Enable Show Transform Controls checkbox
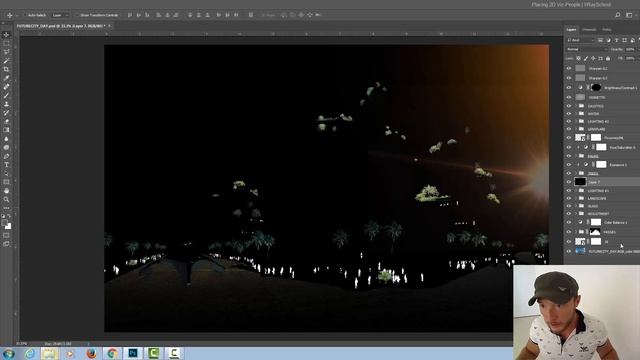Screen dimensions: 640x360 coord(78,15)
